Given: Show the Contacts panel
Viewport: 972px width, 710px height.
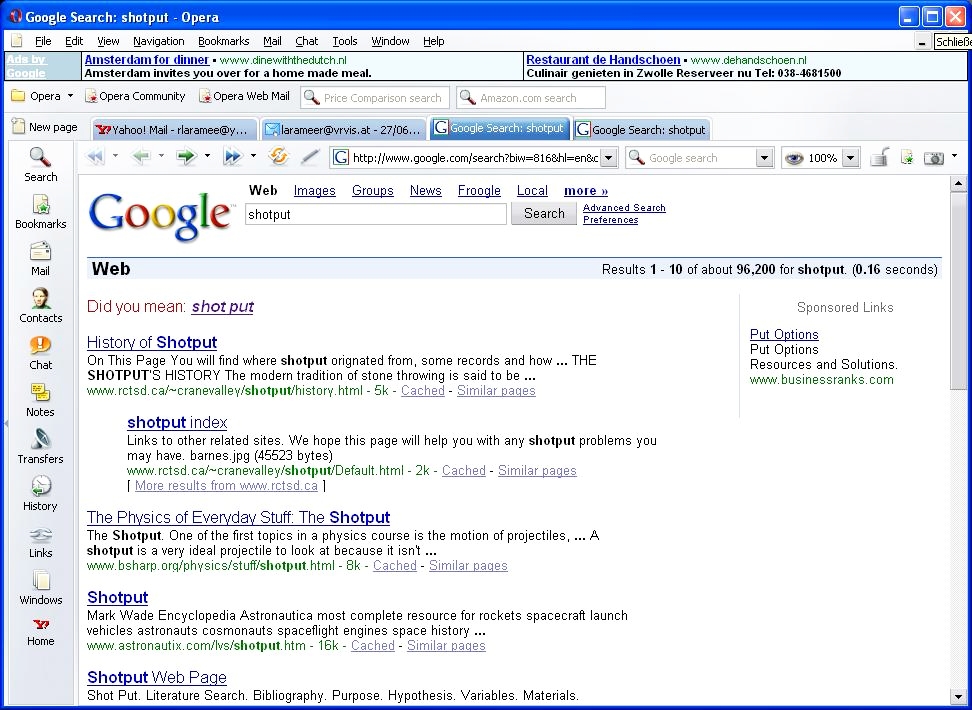Looking at the screenshot, I should click(x=40, y=305).
